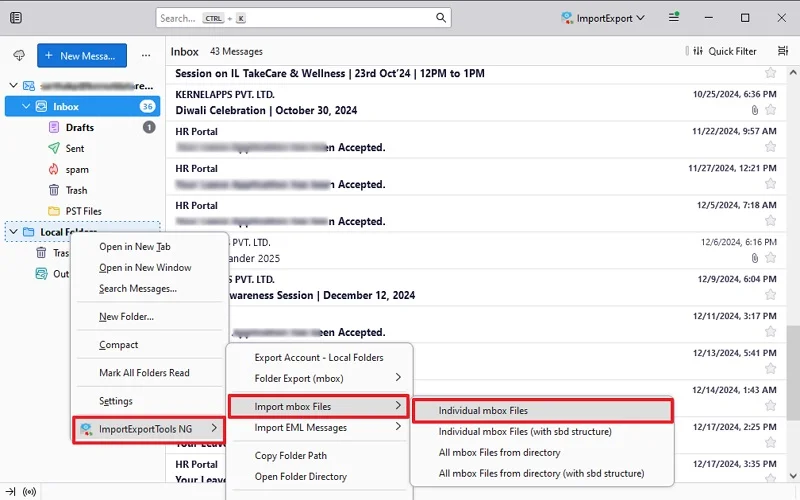Collapse the Inbox folder subtree
This screenshot has width=800, height=500.
(x=26, y=106)
